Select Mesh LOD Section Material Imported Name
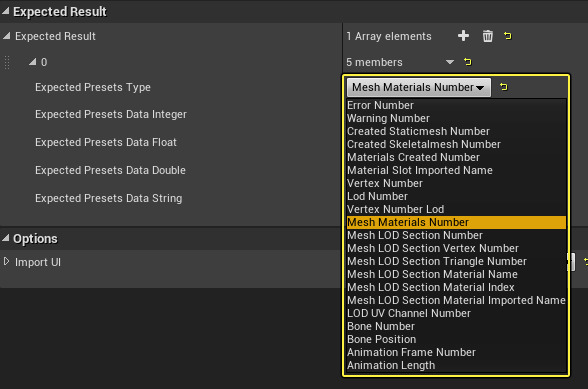588x389 pixels. (x=456, y=300)
